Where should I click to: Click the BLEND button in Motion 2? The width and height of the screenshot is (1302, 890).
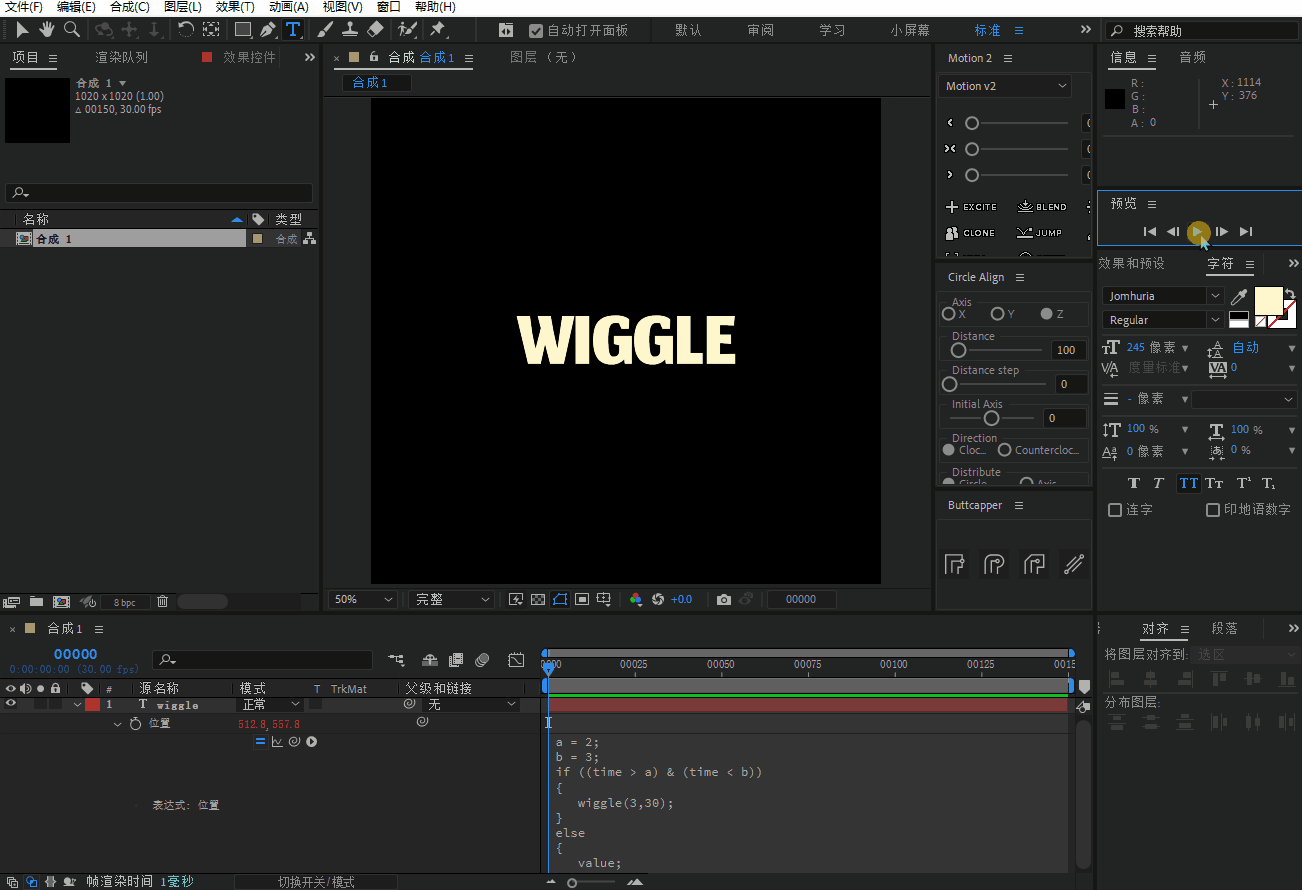(1042, 207)
